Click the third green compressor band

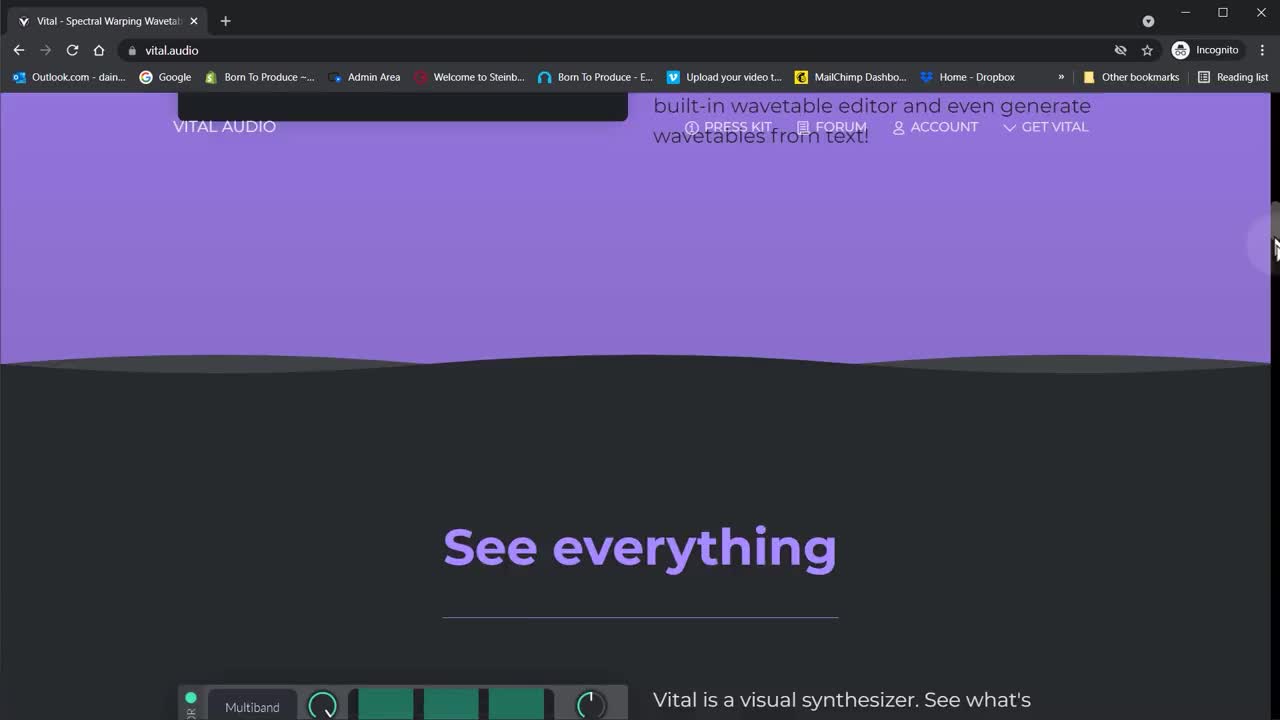[516, 704]
